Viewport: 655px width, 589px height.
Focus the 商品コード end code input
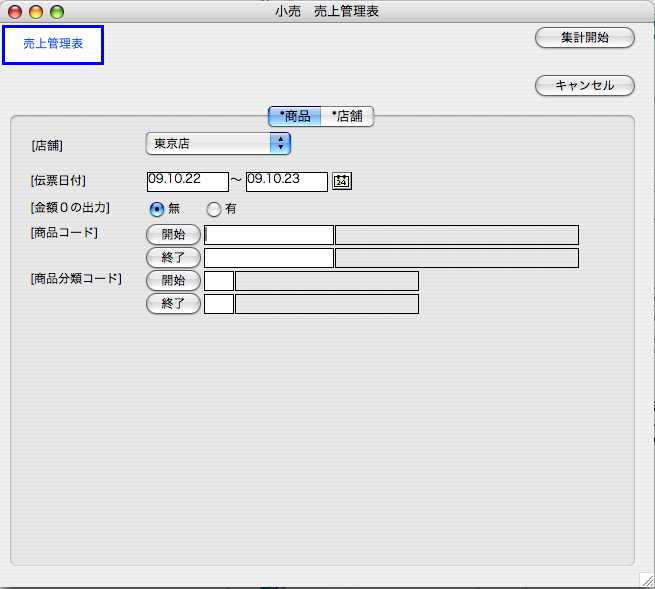pyautogui.click(x=269, y=258)
